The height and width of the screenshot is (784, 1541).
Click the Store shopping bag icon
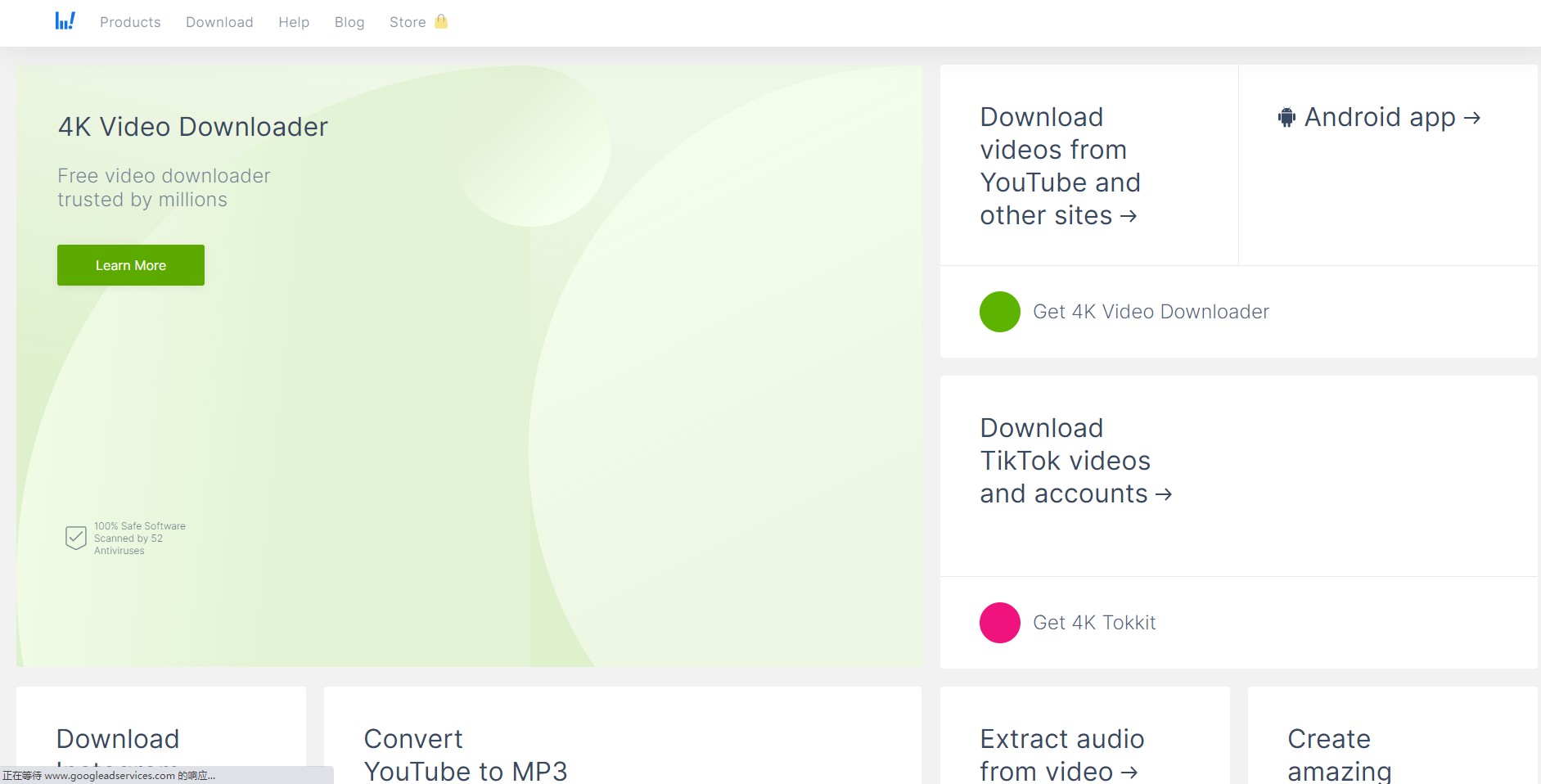[441, 21]
